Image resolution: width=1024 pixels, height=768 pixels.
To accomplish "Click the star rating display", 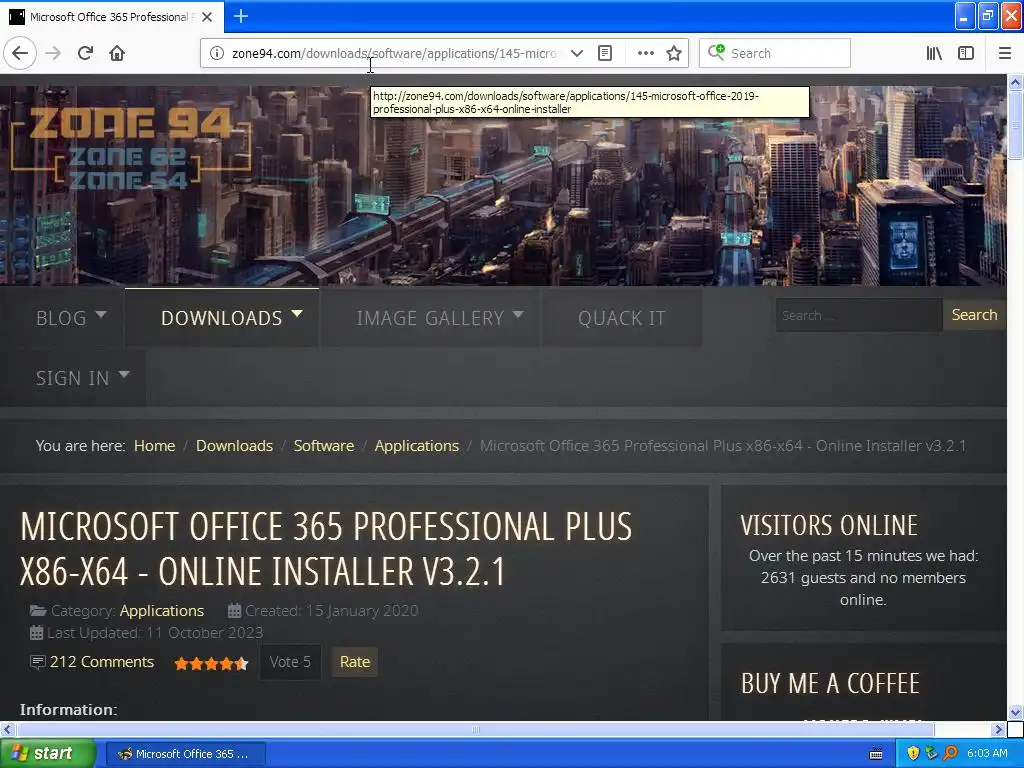I will [211, 664].
